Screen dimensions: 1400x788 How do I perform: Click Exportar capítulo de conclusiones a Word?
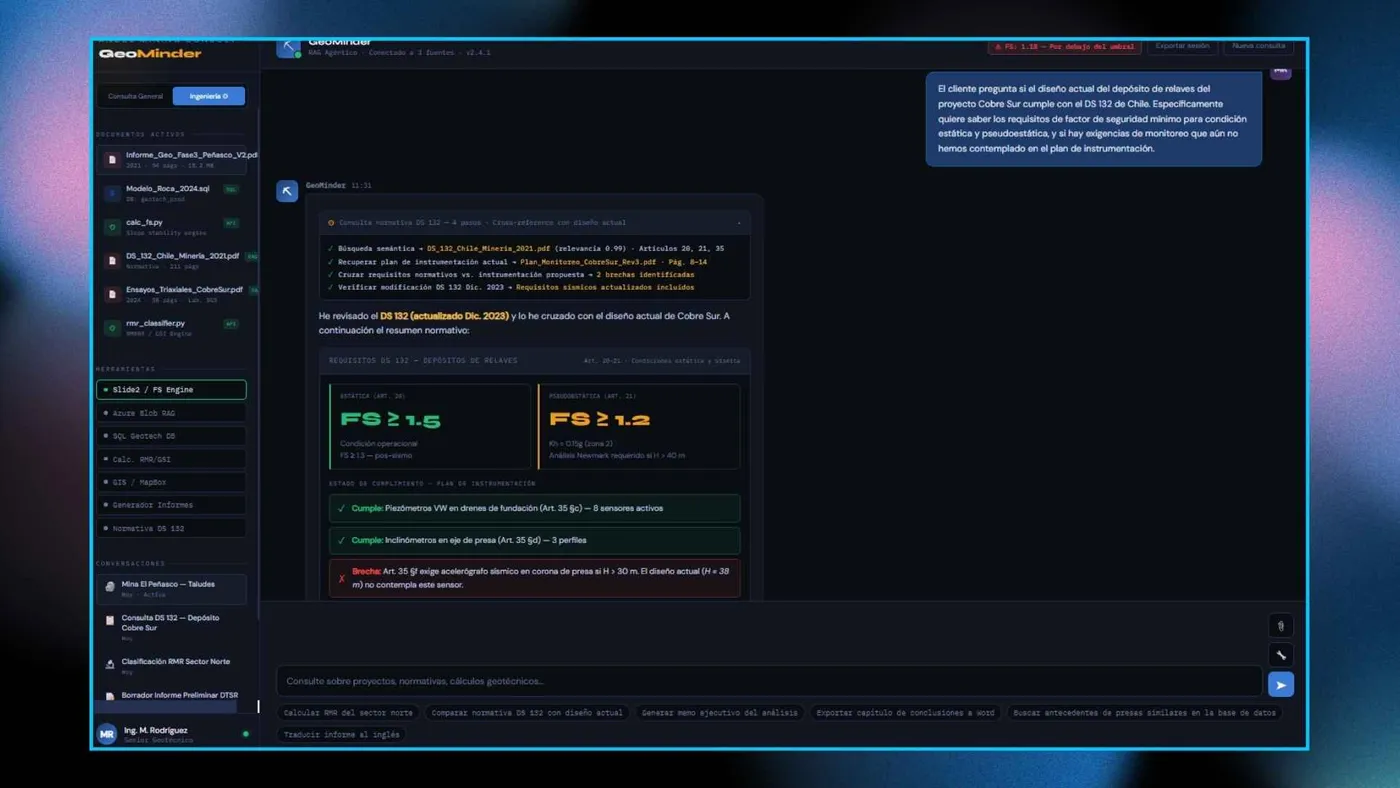point(905,713)
